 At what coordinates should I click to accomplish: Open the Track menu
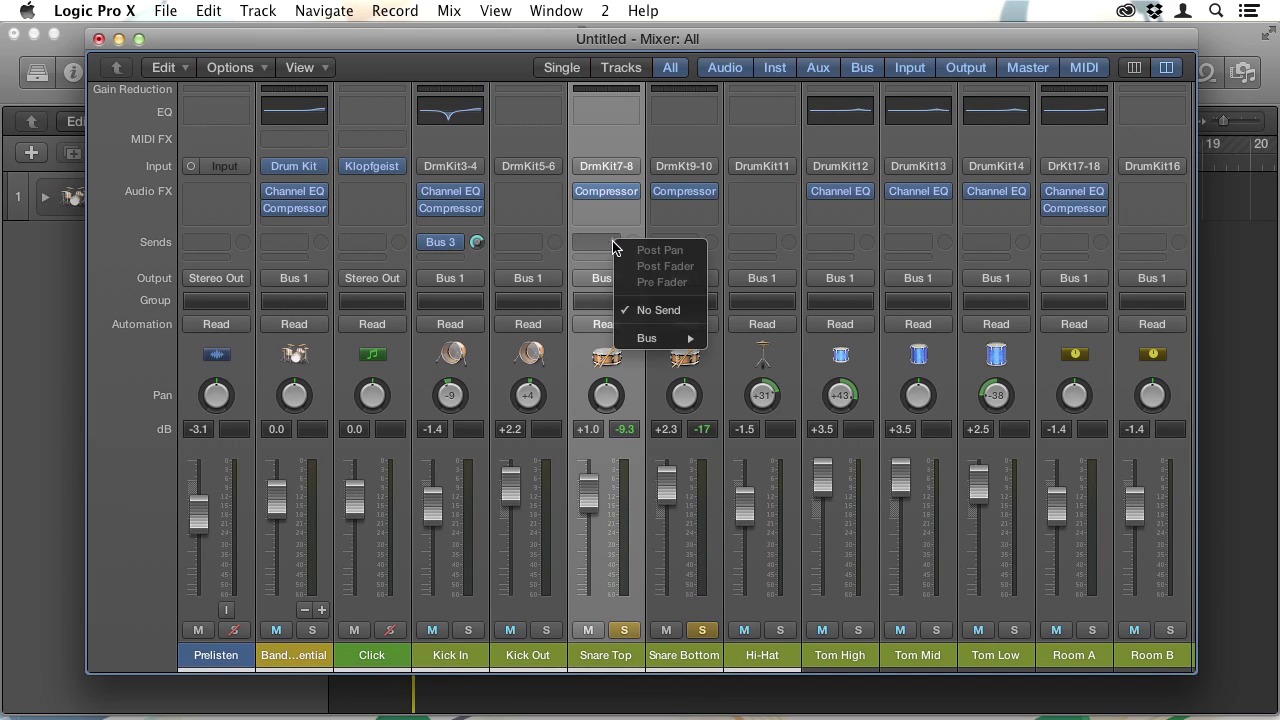click(258, 11)
